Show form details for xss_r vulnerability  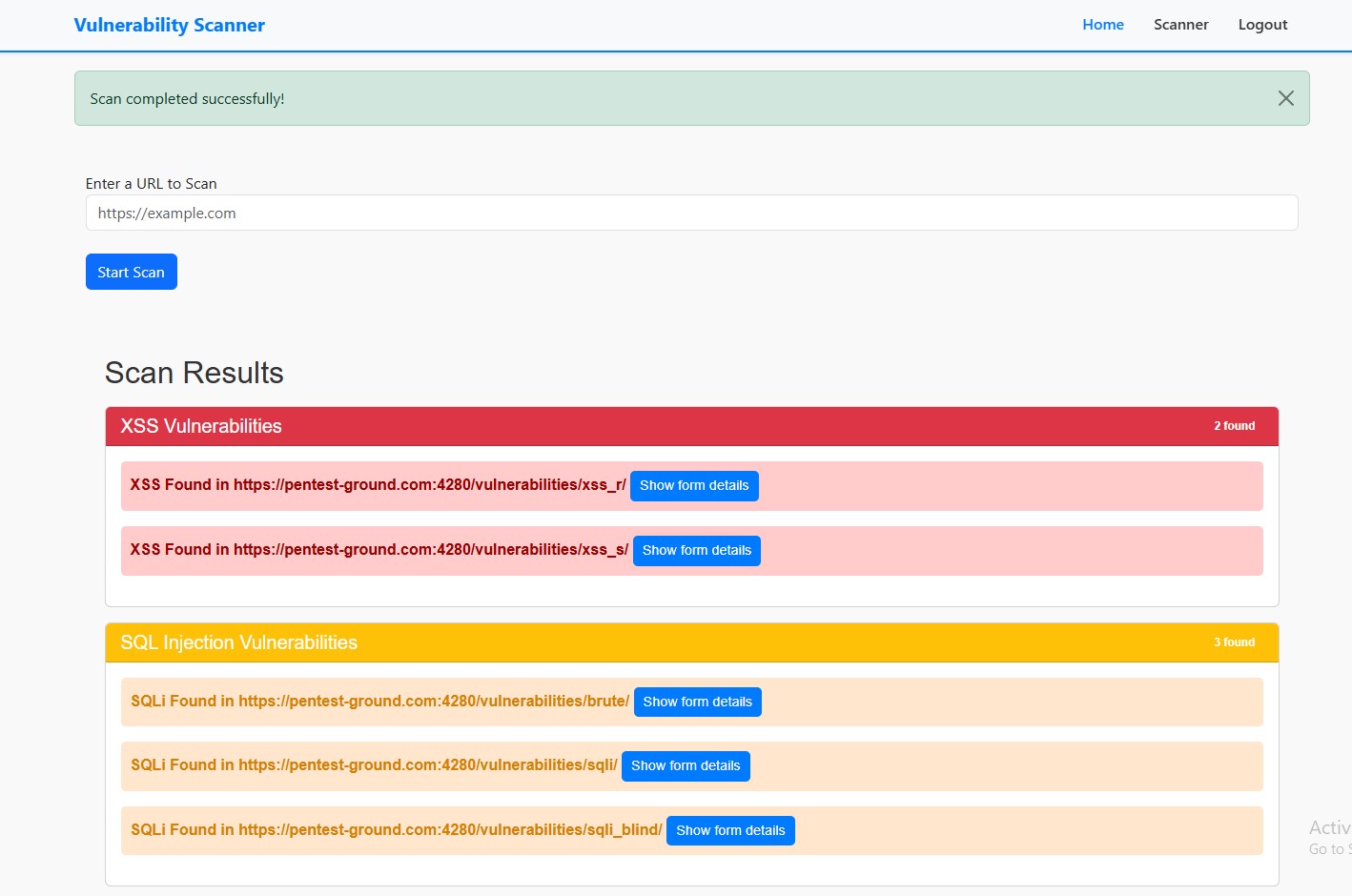pyautogui.click(x=694, y=486)
